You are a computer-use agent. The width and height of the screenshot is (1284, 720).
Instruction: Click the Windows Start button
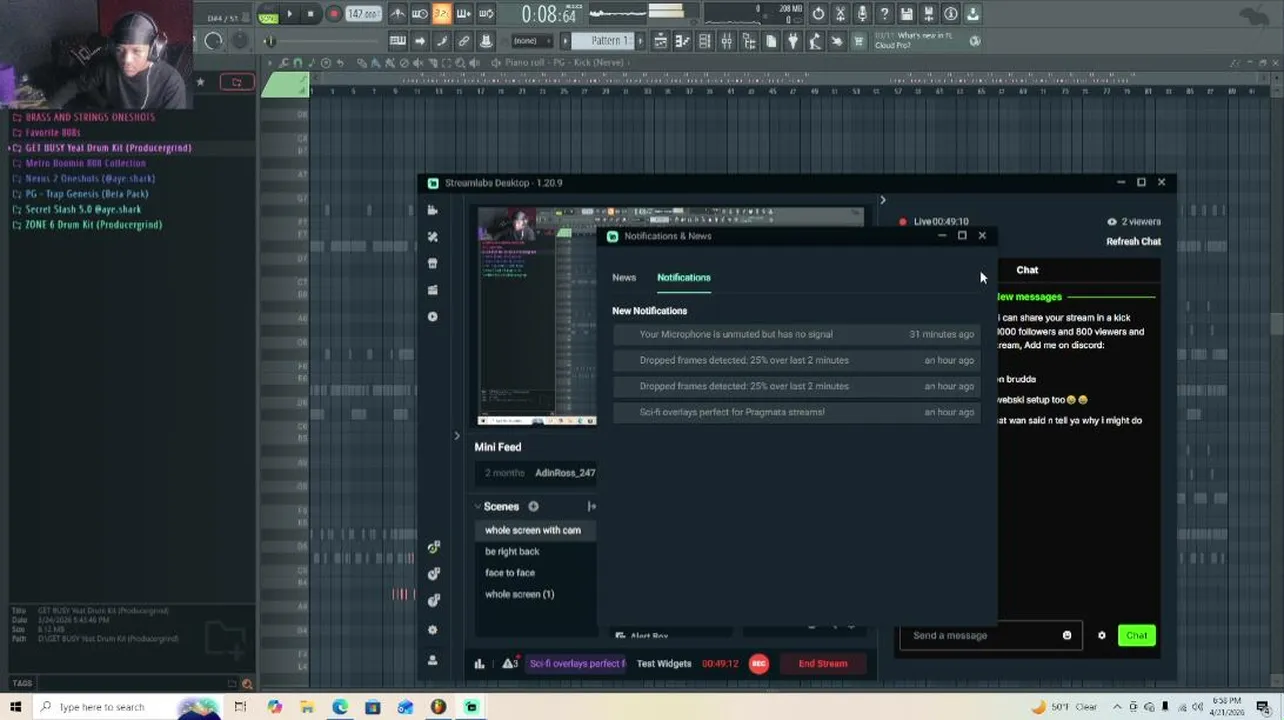pyautogui.click(x=15, y=707)
